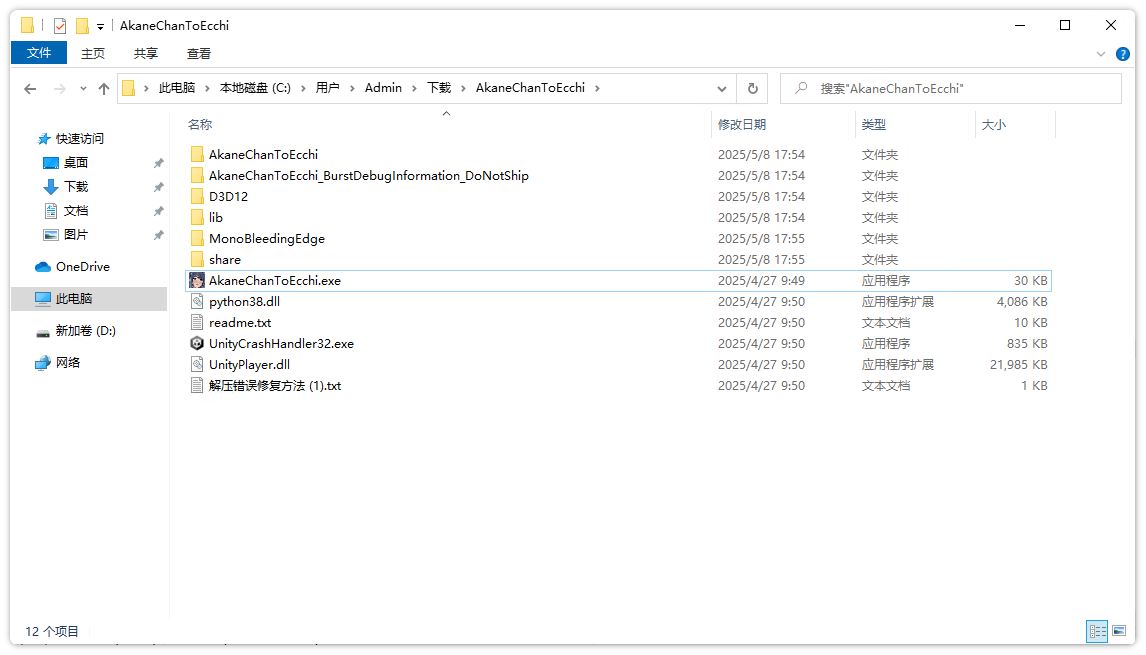Select UnityCrashHandler32.exe file
Viewport: 1146px width, 655px height.
(x=281, y=344)
